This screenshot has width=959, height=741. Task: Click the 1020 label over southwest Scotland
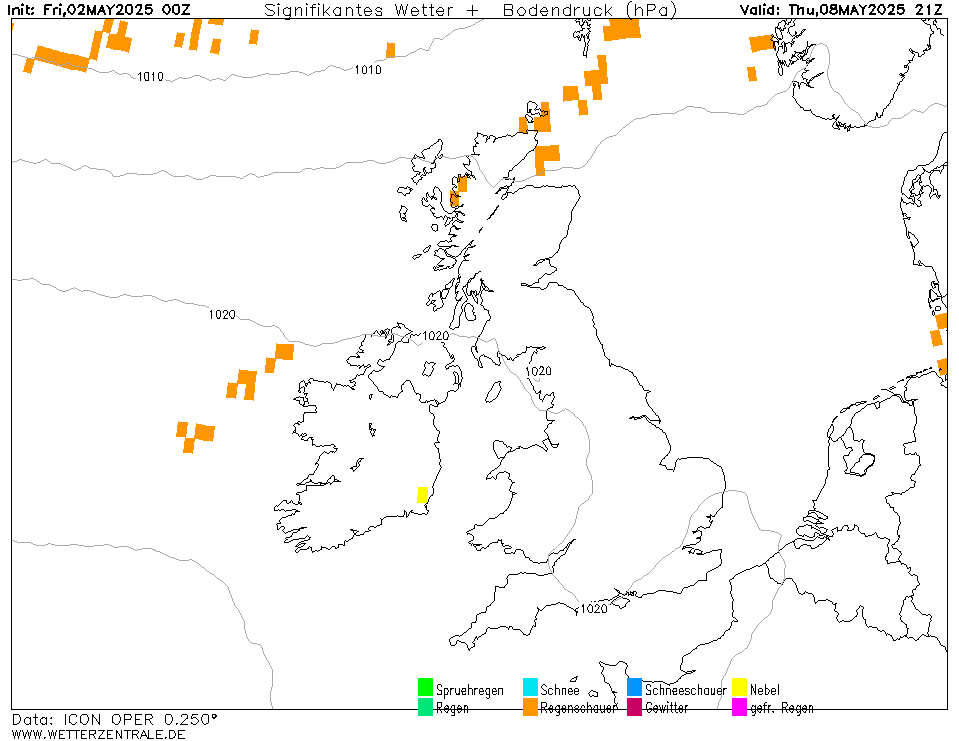point(538,371)
